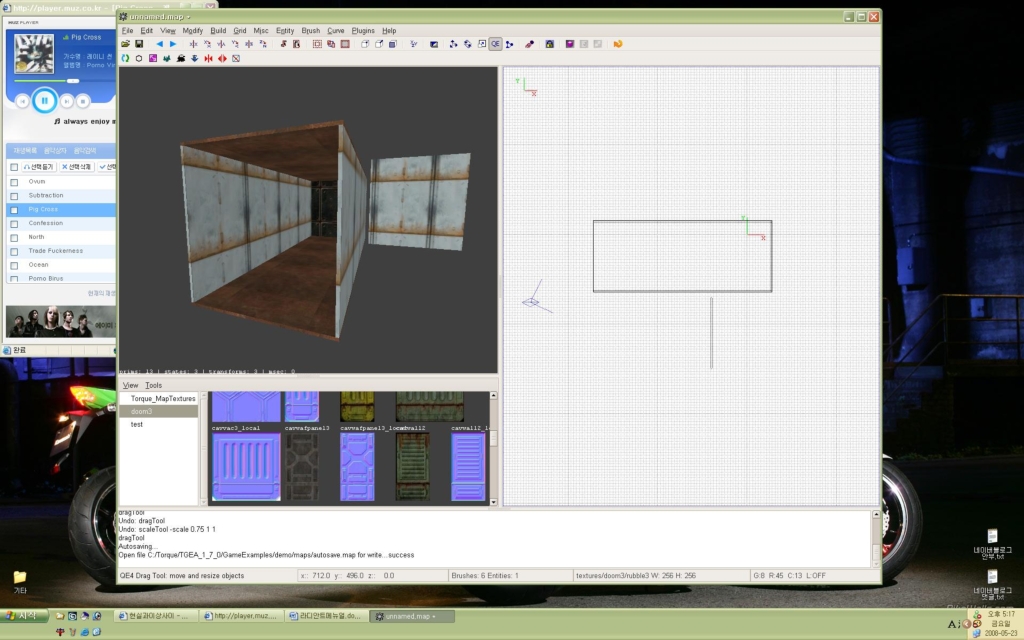
Task: Click the crossed-out square toolbar icon
Action: (x=236, y=59)
